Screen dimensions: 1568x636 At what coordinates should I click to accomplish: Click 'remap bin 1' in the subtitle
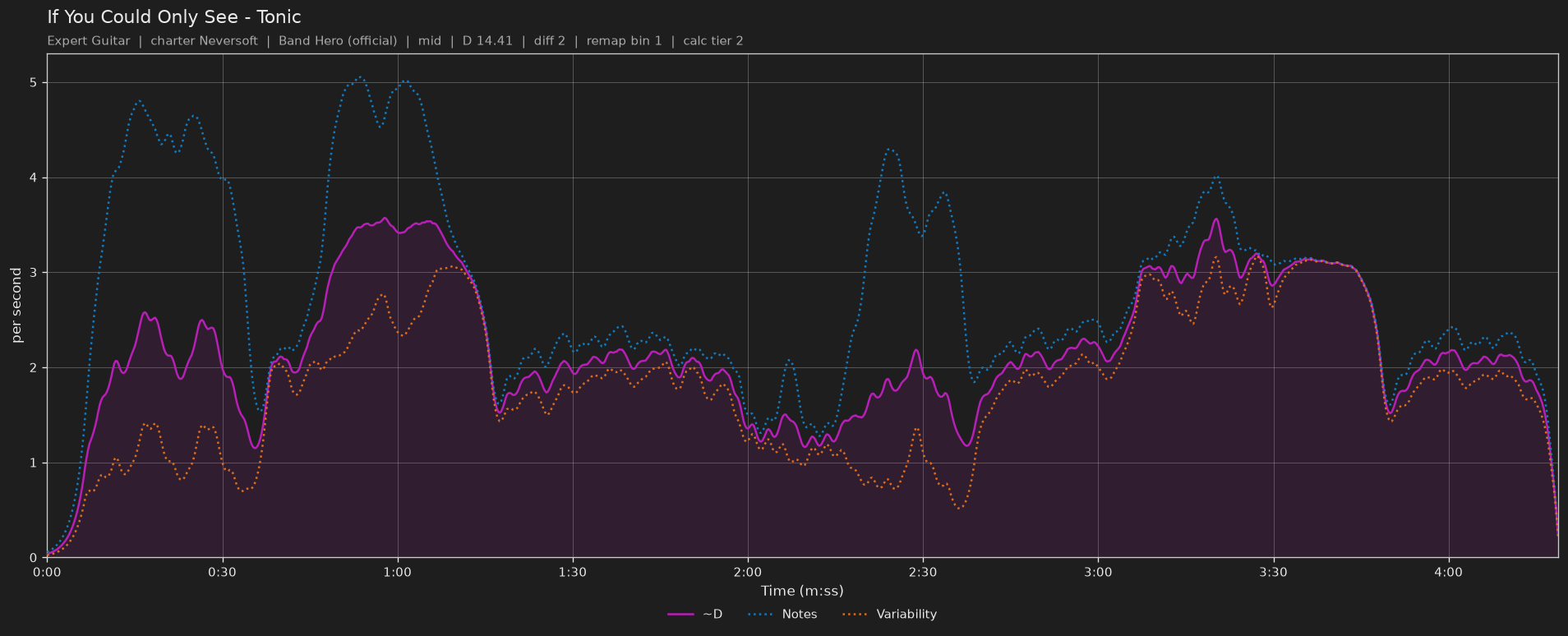click(x=624, y=41)
